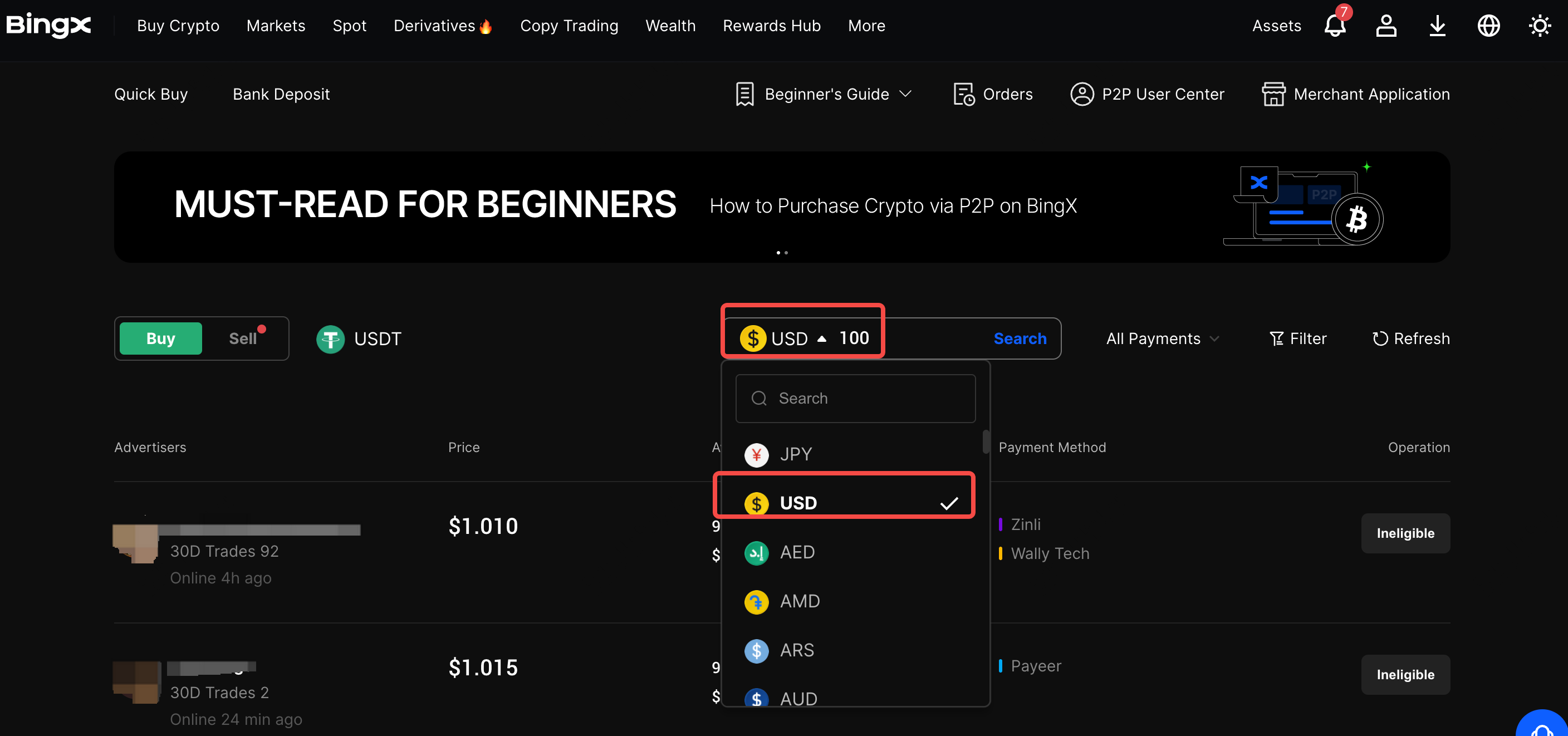Open the notifications bell icon

point(1334,26)
